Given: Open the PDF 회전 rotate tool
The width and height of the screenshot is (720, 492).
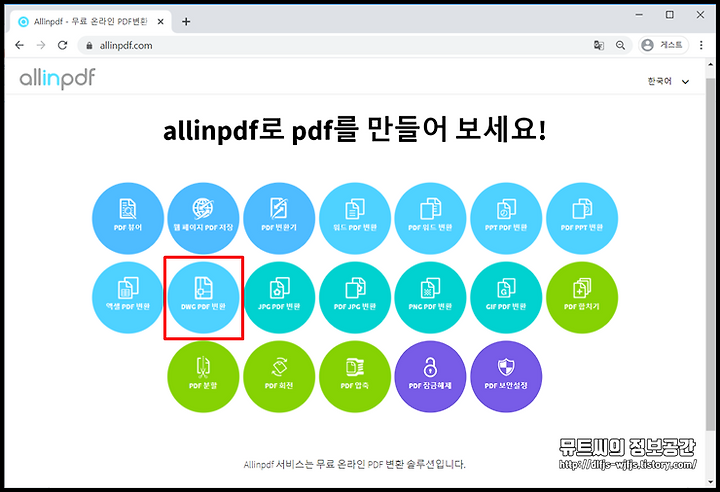Looking at the screenshot, I should pos(279,377).
